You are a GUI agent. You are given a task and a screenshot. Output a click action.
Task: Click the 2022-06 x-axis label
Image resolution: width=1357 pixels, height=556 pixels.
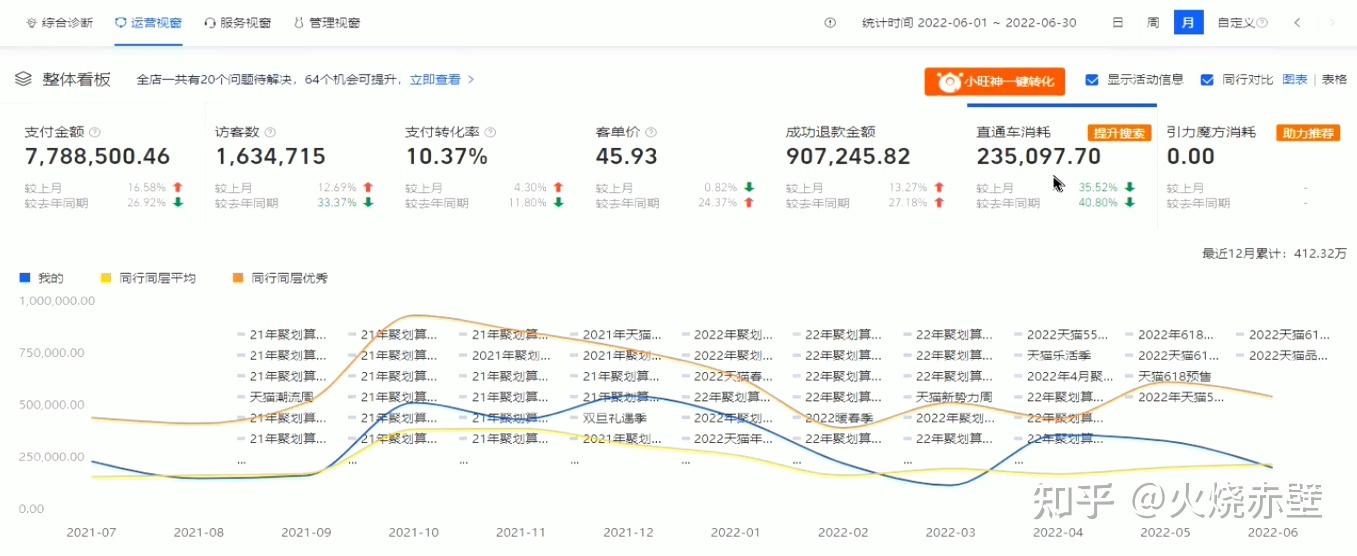tap(1272, 531)
